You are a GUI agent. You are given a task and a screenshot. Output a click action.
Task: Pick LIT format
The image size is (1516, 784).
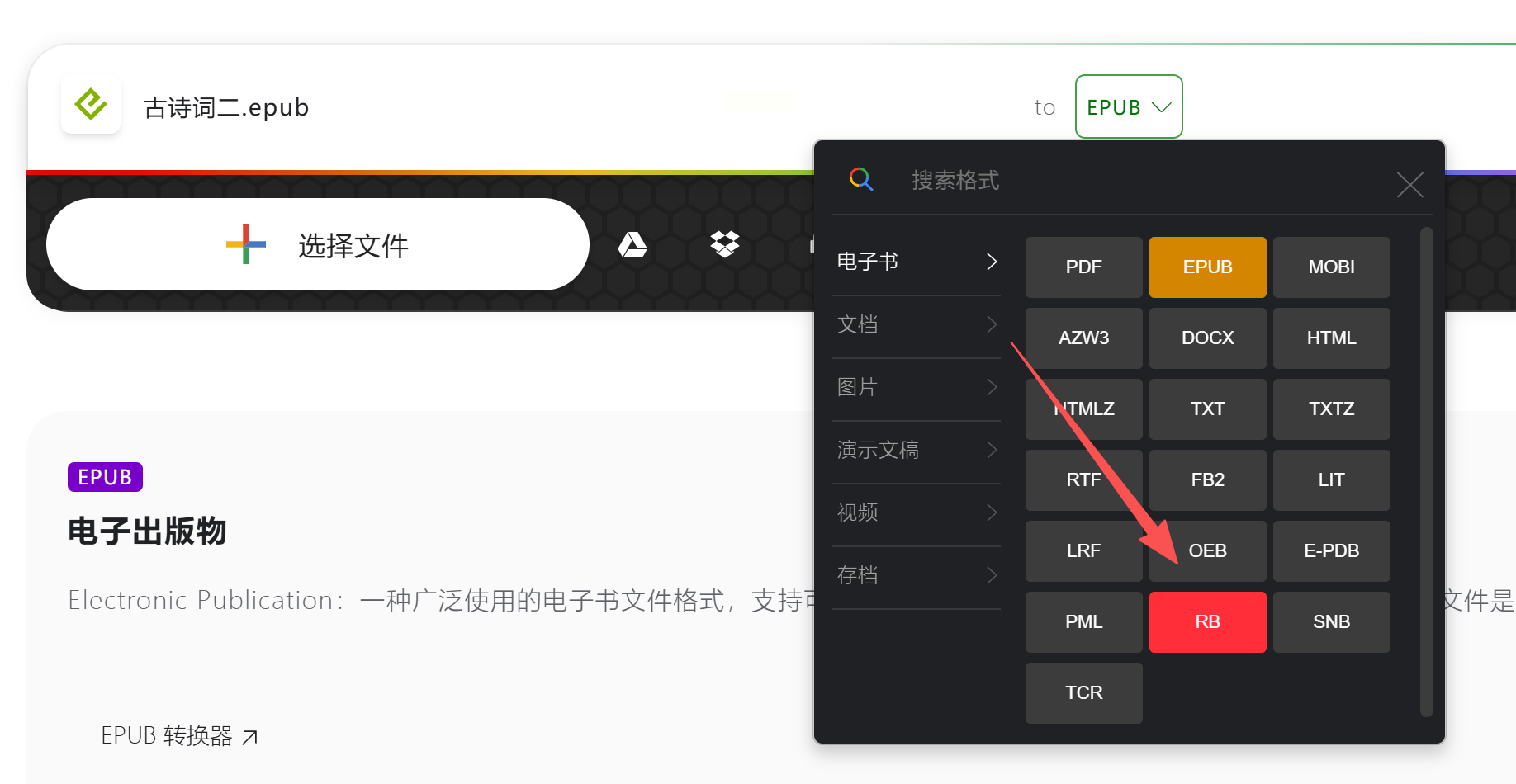tap(1332, 480)
